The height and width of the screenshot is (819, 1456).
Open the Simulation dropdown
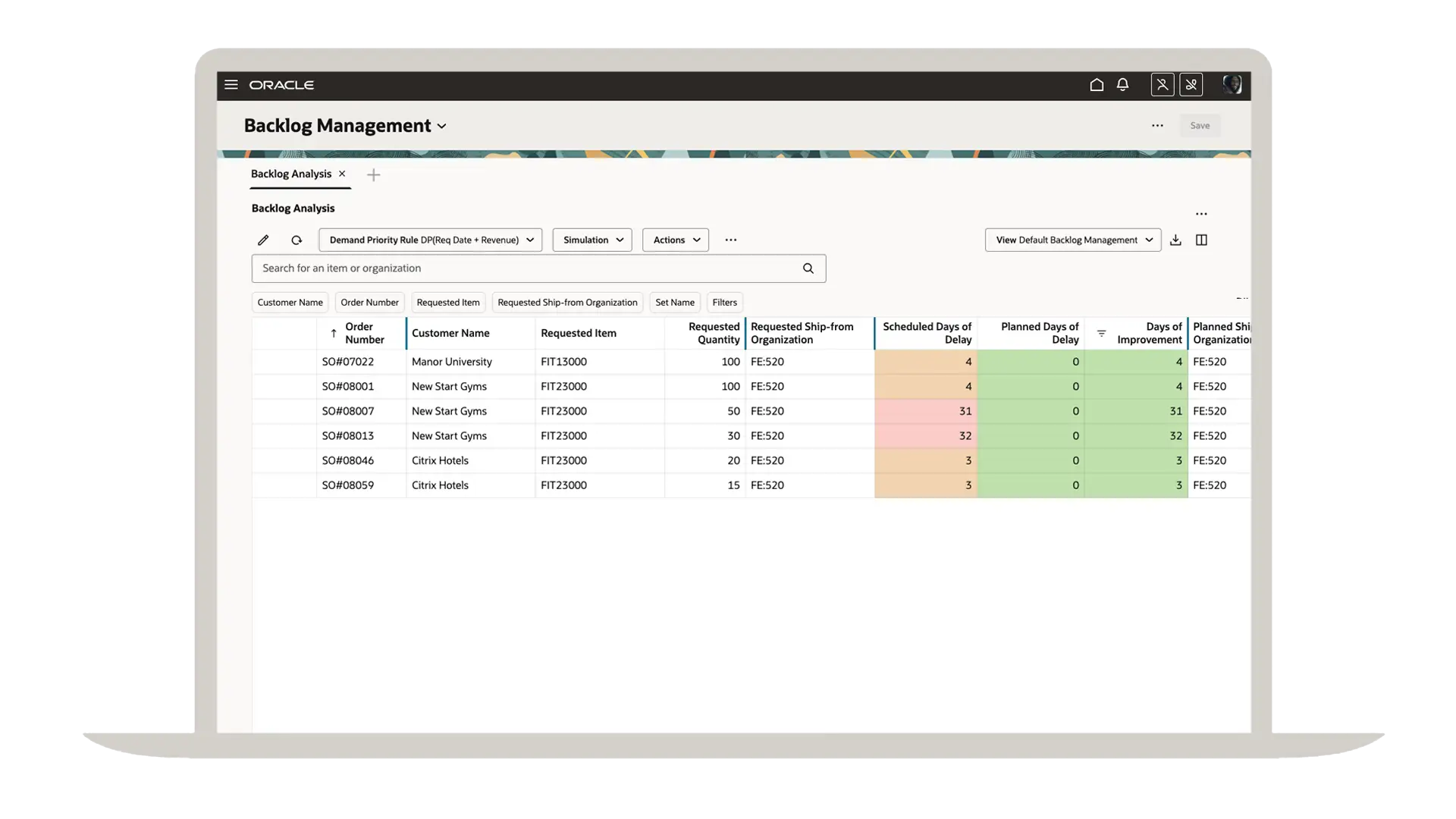[592, 240]
